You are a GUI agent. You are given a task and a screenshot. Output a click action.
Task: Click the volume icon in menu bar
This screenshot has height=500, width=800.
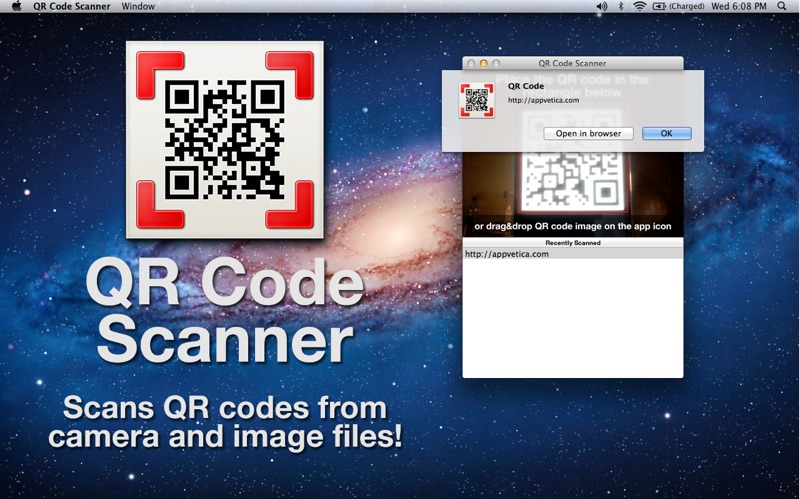pyautogui.click(x=602, y=6)
